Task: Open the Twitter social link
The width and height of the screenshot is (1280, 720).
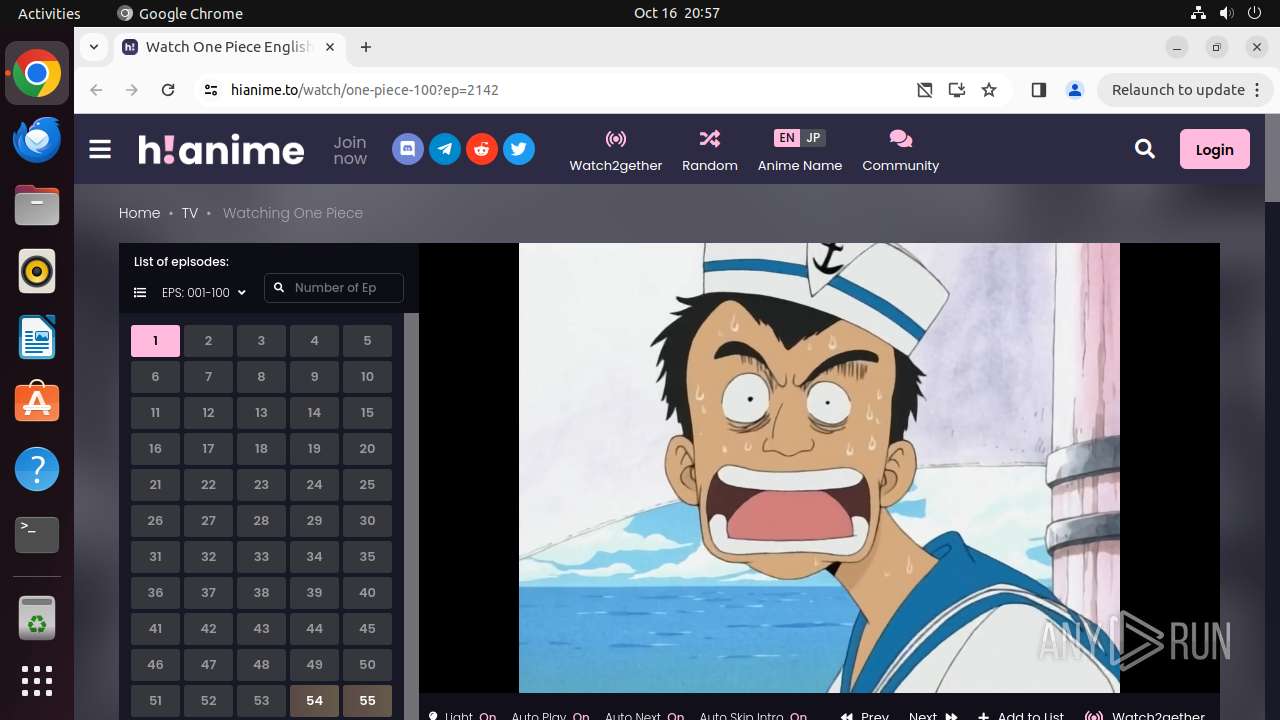Action: coord(518,150)
